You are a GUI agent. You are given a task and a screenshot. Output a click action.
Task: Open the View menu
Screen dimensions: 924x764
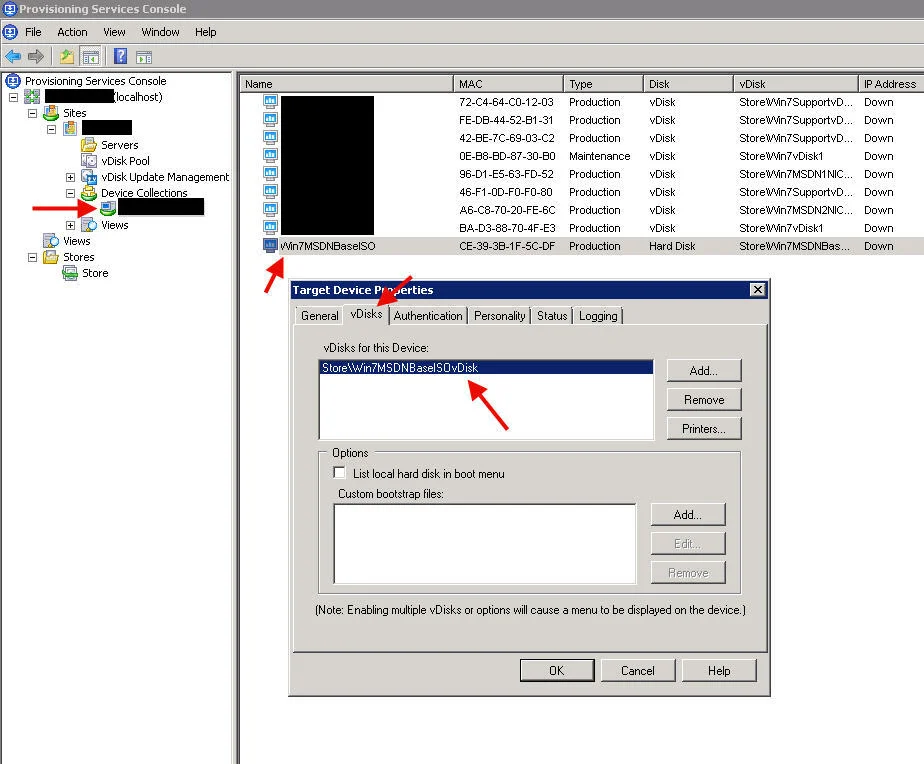click(x=114, y=32)
